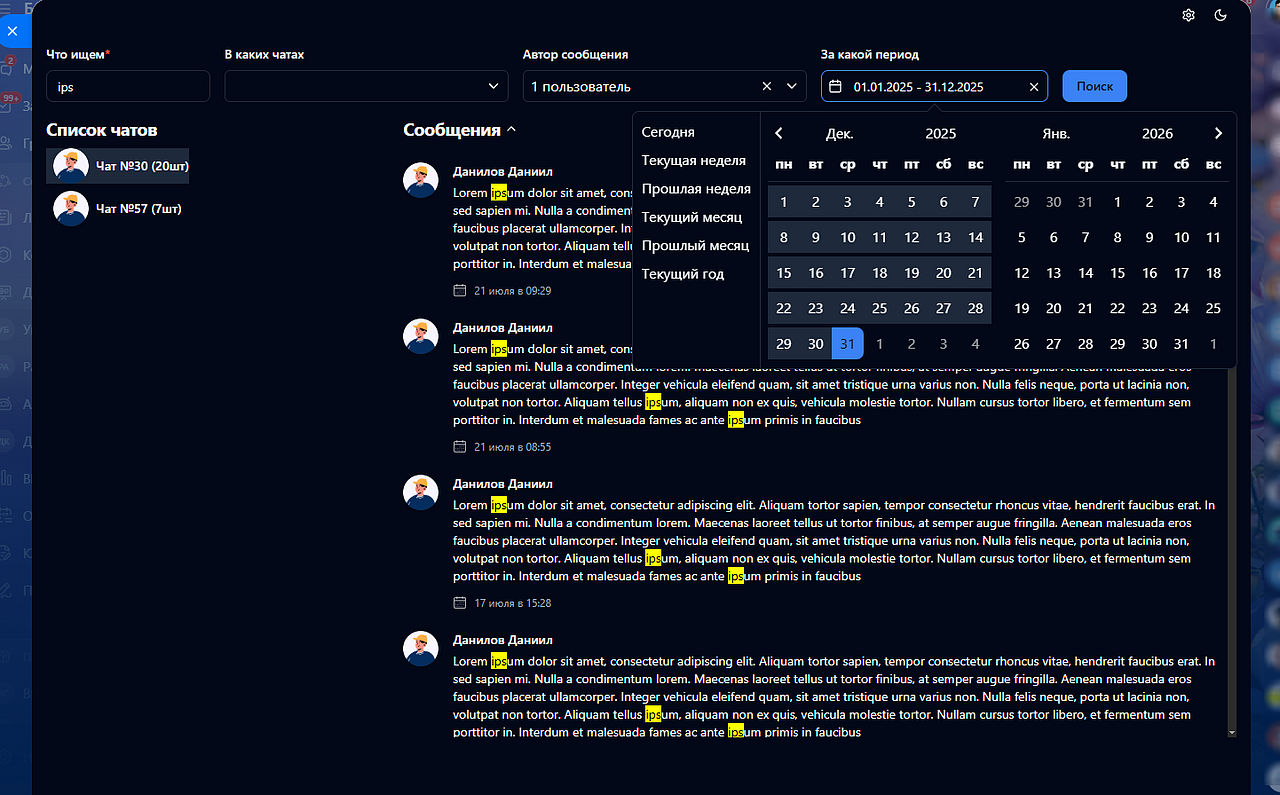Open chat 'Чат №30 (20шт)'

(118, 166)
